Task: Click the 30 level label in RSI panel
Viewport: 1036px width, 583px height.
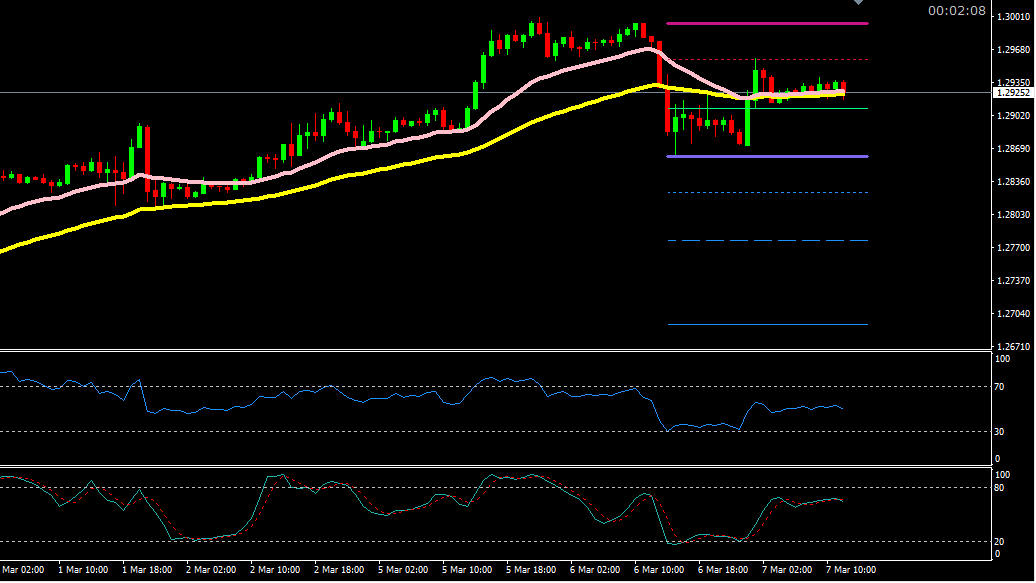Action: [x=1000, y=432]
